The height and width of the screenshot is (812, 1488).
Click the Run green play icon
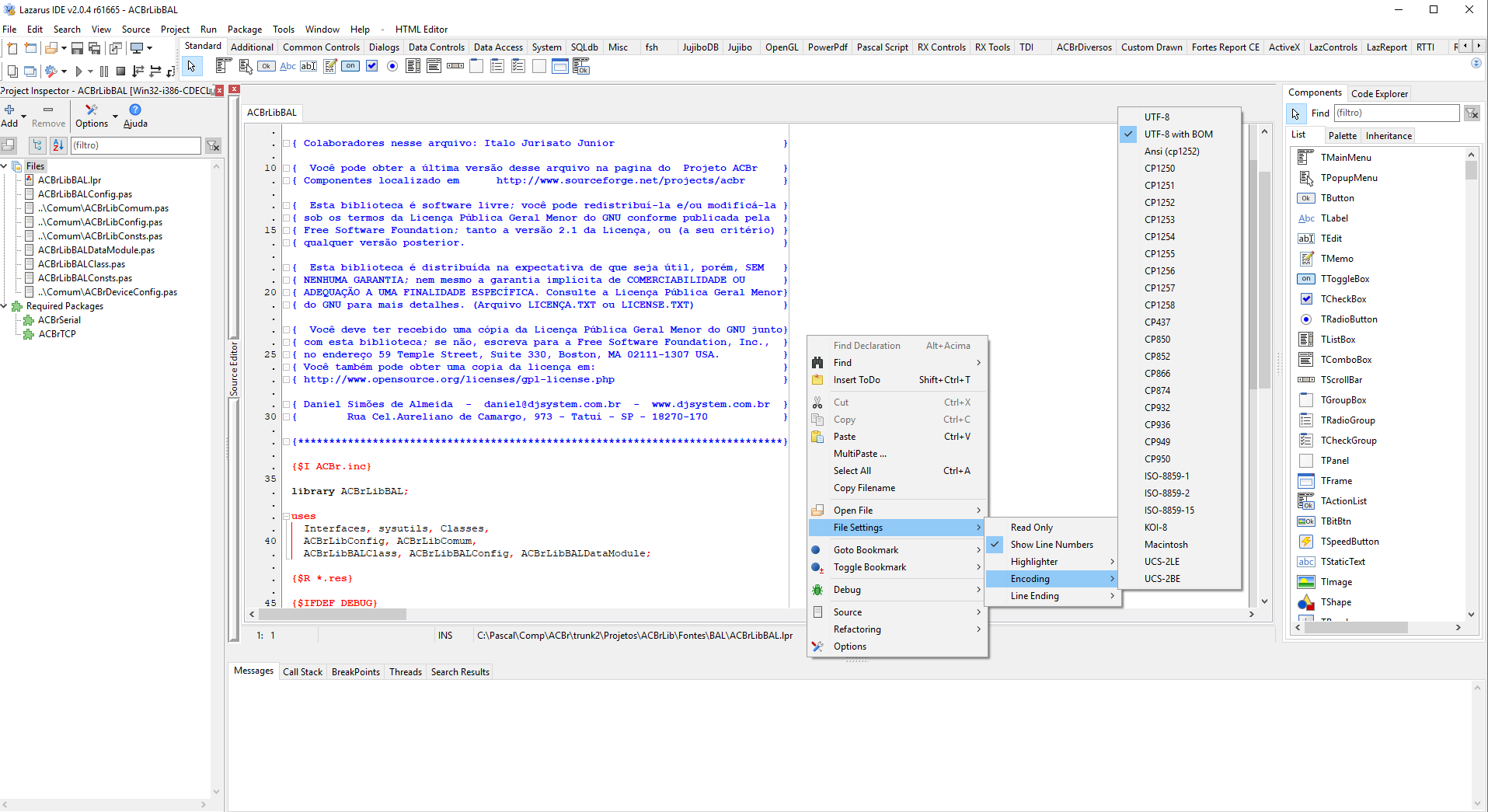[x=78, y=71]
